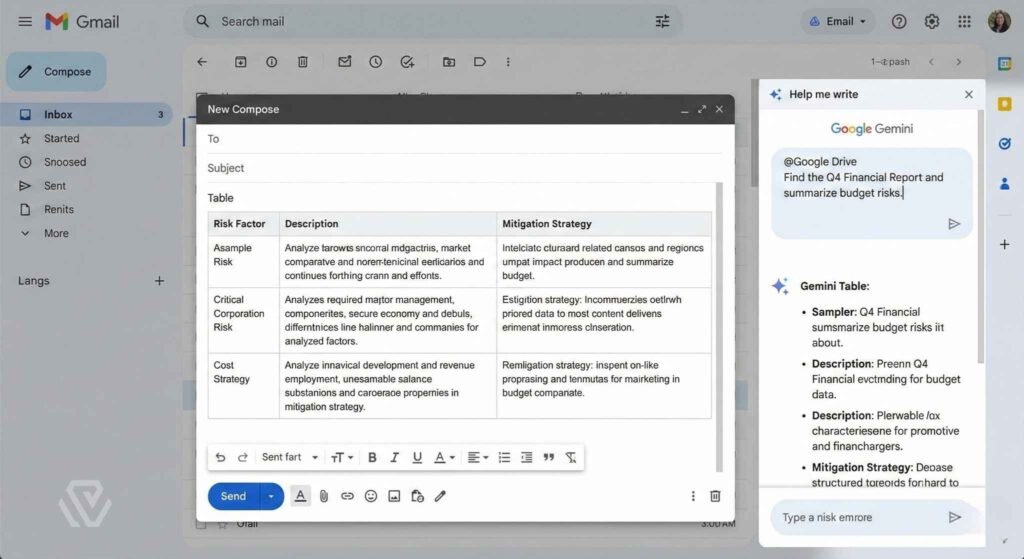Mark the message as unread
This screenshot has width=1024, height=559.
click(344, 62)
